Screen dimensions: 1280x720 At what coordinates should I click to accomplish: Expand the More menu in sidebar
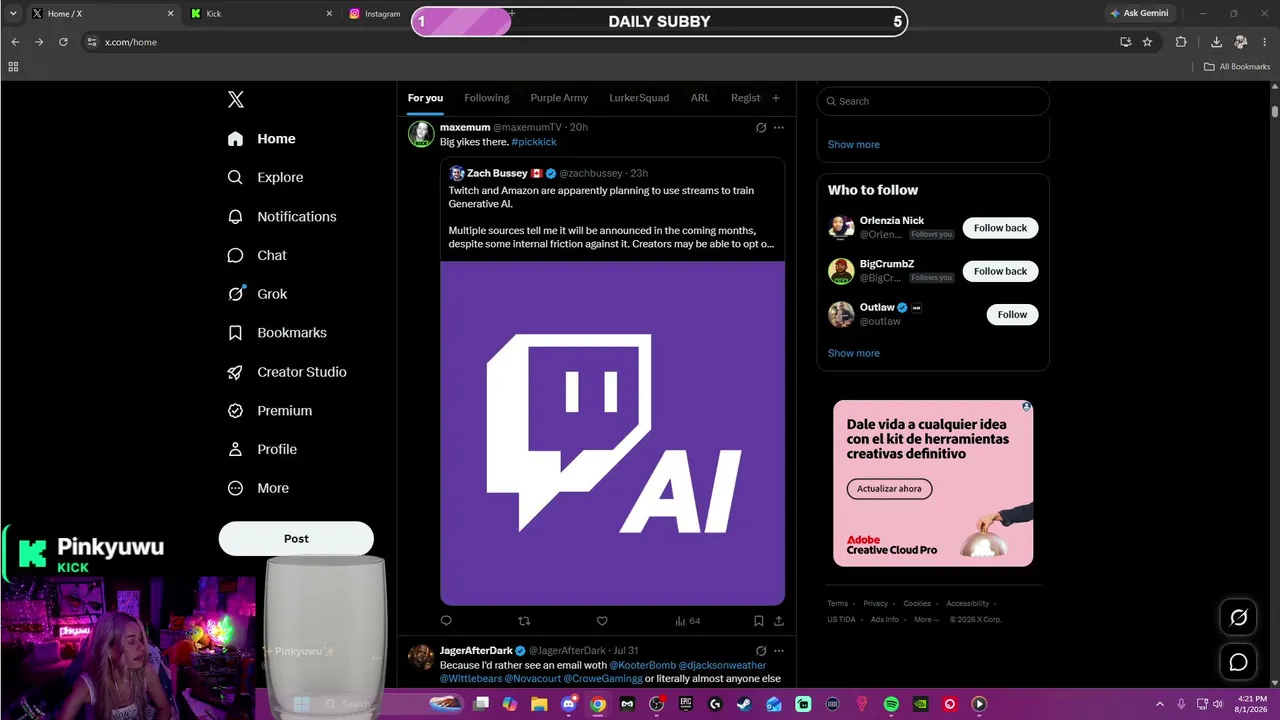coord(258,488)
